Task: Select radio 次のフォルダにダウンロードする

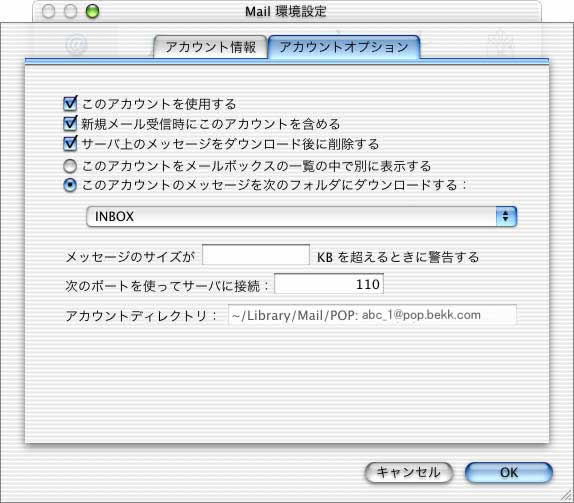Action: (70, 185)
